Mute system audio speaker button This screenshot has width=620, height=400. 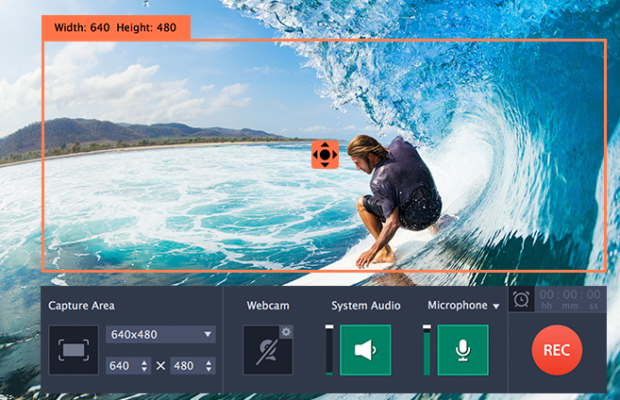coord(365,350)
